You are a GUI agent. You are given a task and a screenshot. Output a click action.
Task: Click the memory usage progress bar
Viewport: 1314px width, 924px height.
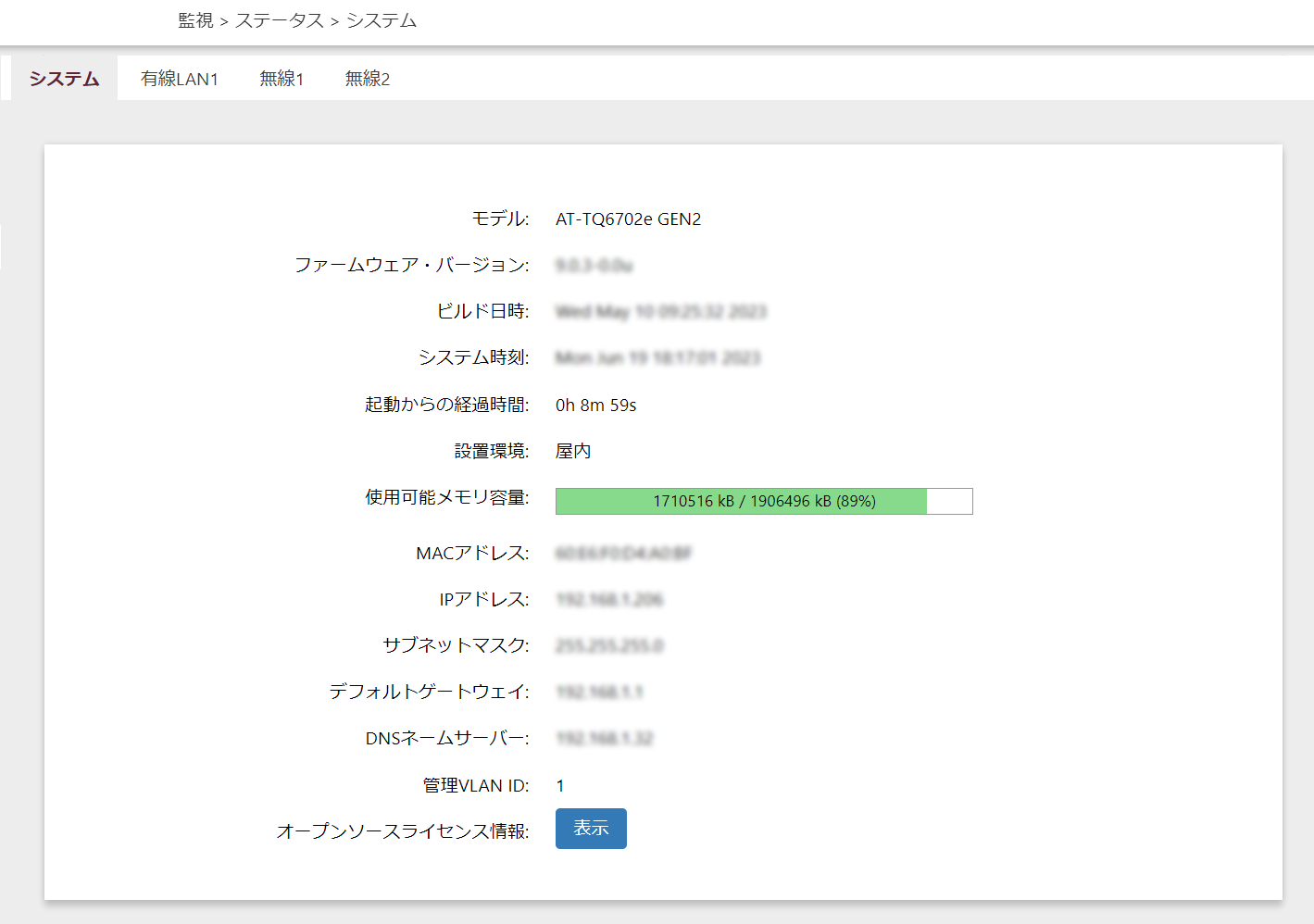pos(763,501)
